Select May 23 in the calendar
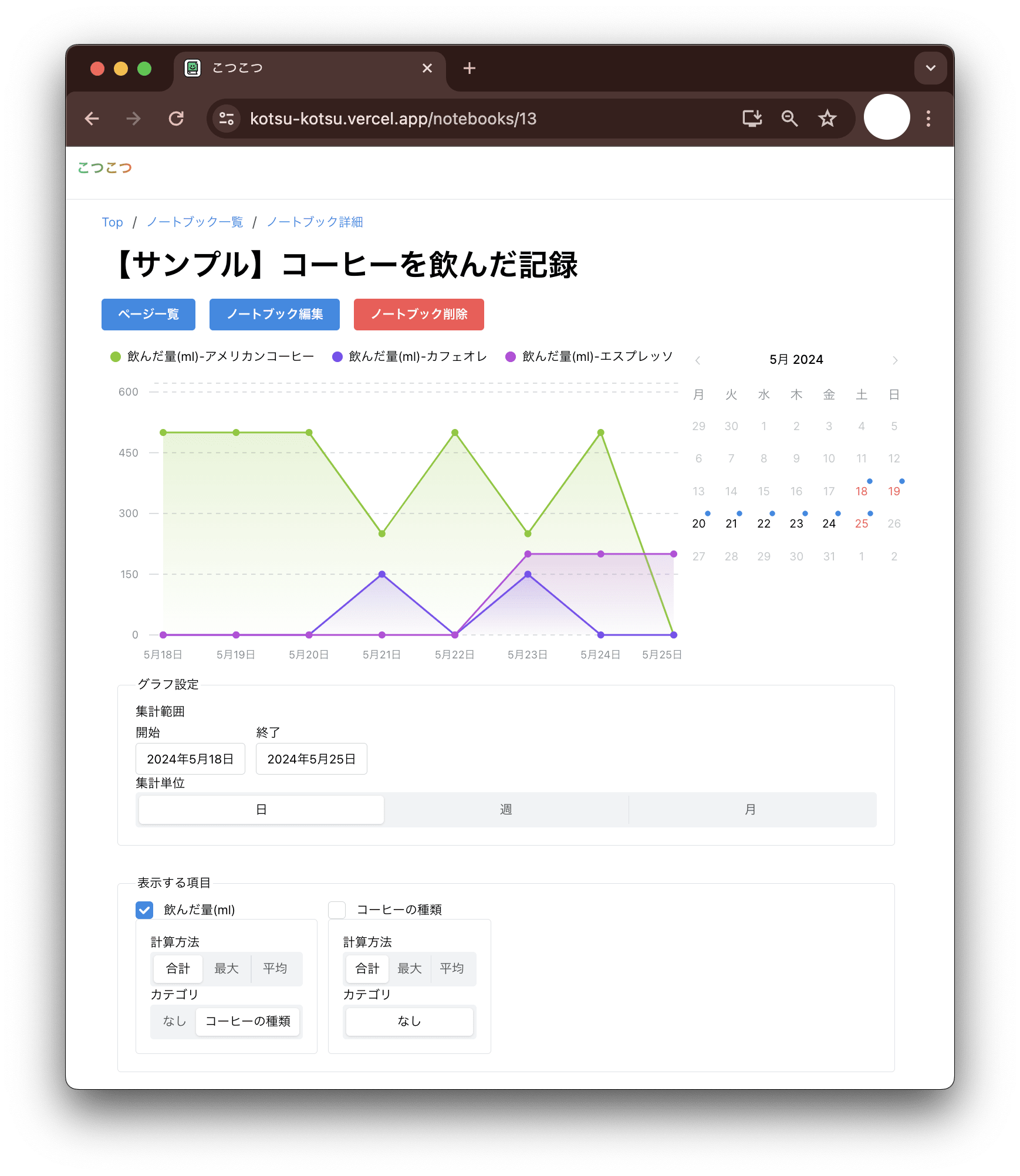This screenshot has width=1020, height=1176. (796, 523)
